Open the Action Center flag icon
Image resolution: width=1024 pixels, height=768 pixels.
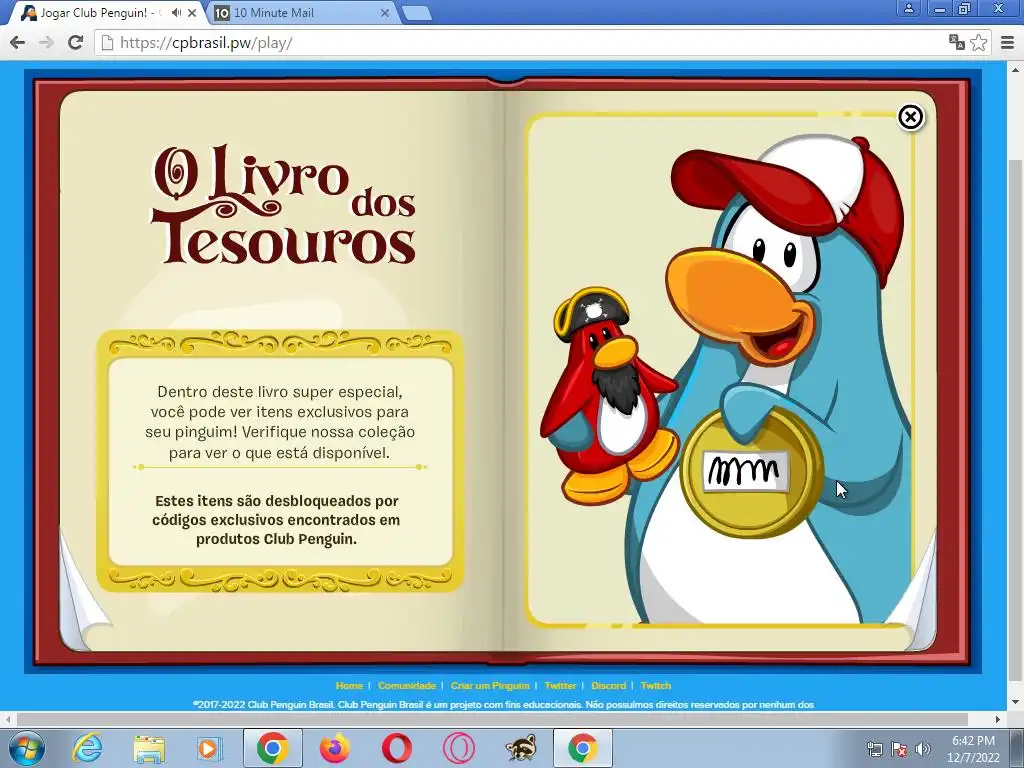[899, 749]
